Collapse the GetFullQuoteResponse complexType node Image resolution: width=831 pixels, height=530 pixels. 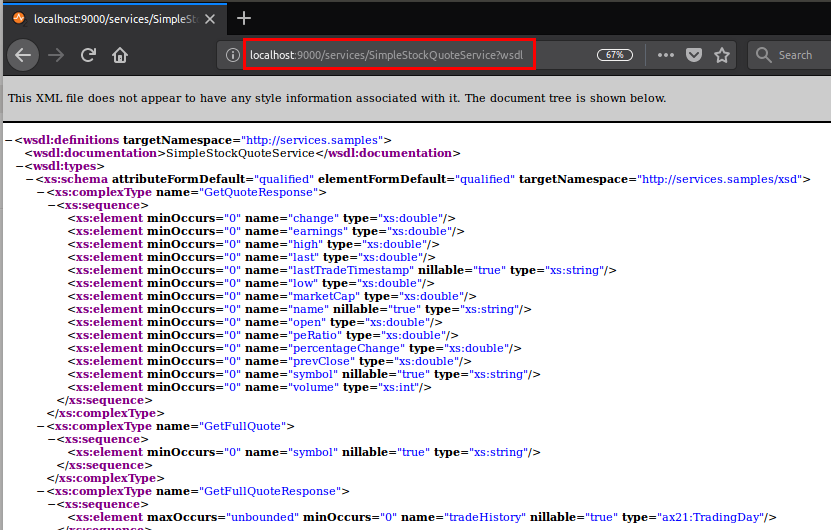(x=39, y=491)
